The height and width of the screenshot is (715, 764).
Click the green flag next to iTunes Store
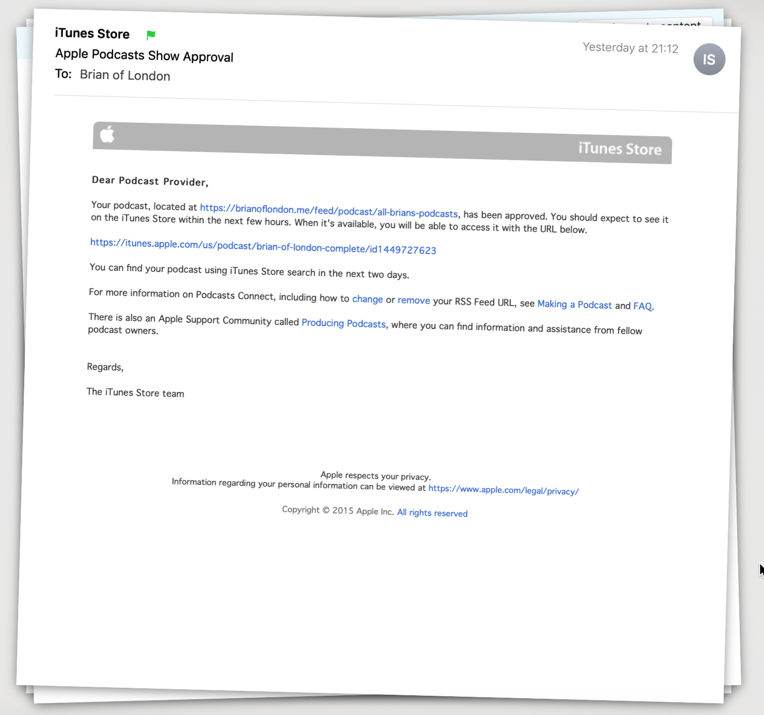pyautogui.click(x=151, y=35)
